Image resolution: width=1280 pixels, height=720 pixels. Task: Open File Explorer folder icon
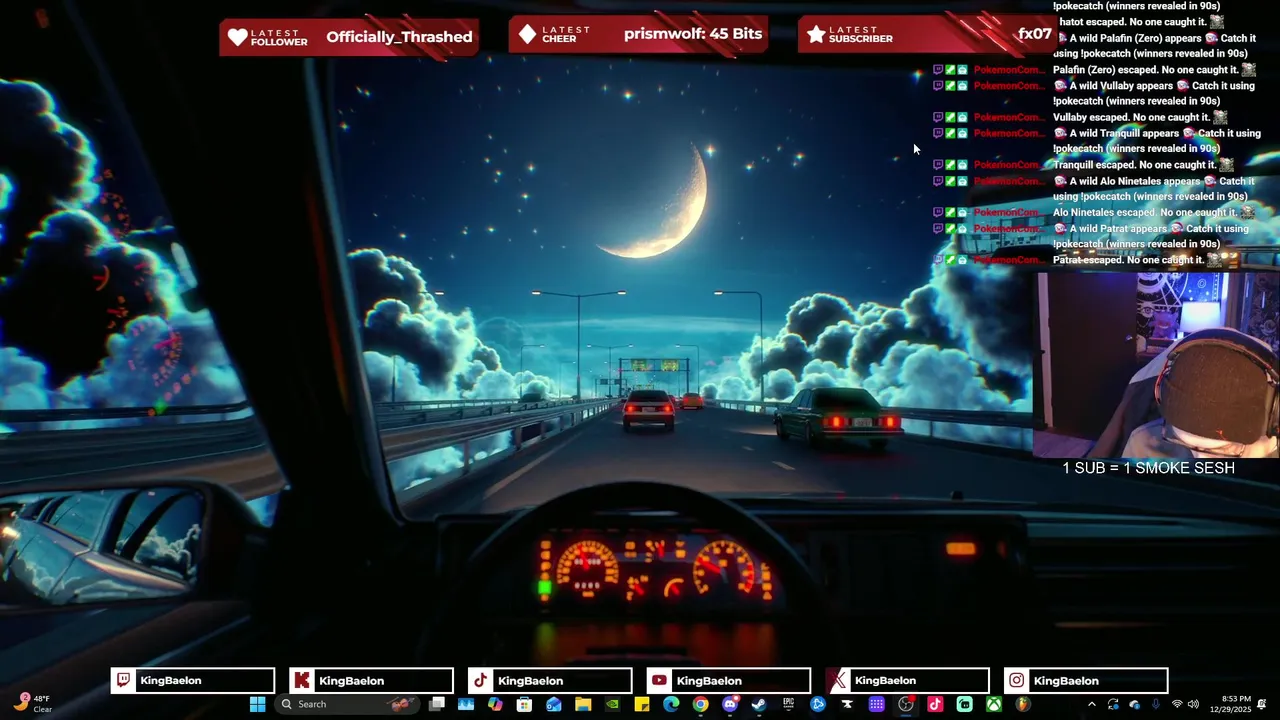pos(583,704)
